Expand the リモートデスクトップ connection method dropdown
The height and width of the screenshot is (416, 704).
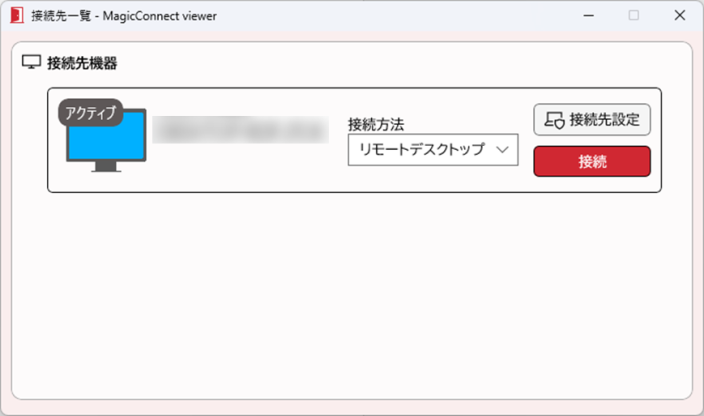coord(433,149)
